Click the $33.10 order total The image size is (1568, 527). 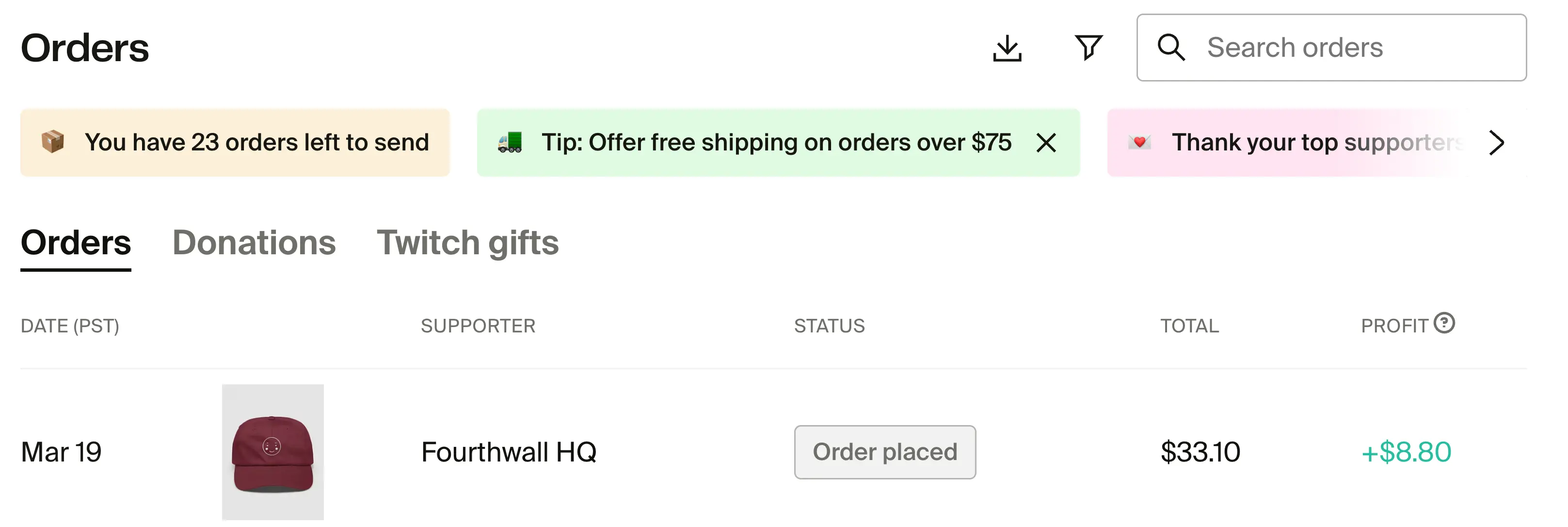tap(1200, 452)
